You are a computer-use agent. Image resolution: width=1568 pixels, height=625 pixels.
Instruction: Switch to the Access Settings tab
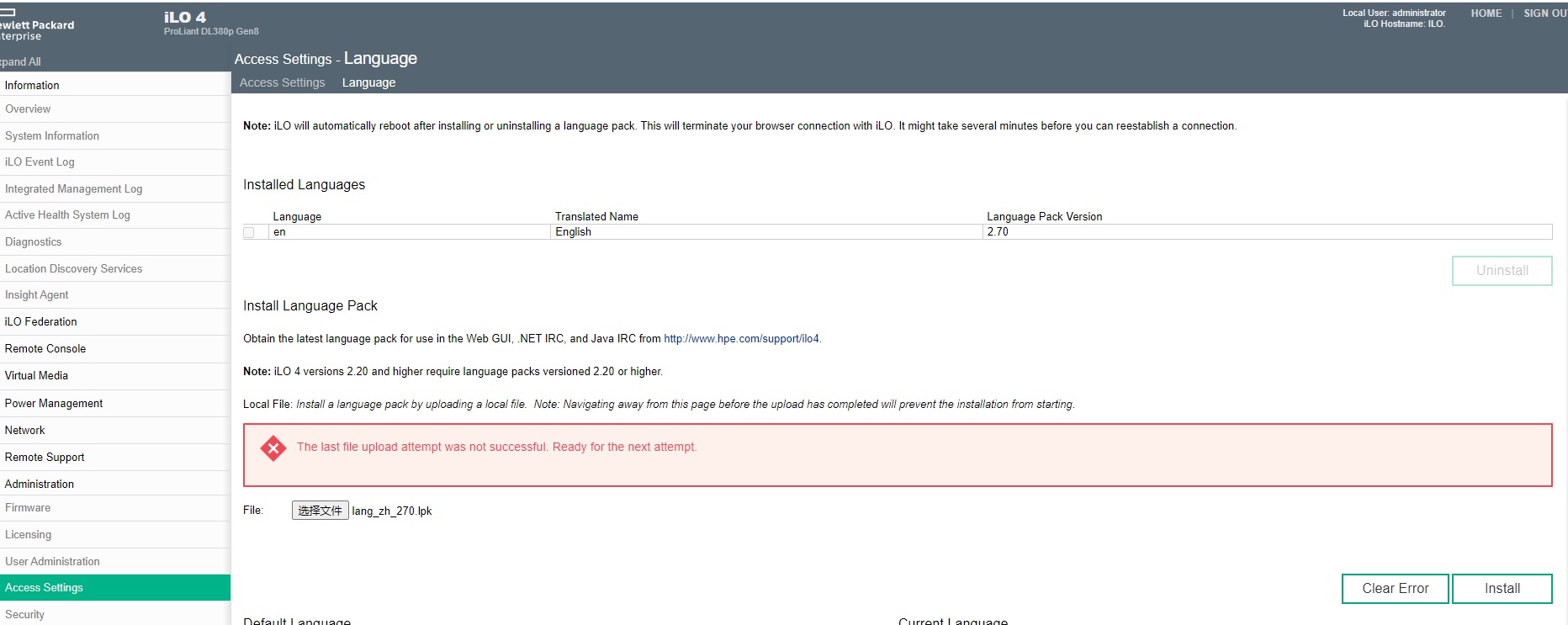tap(282, 82)
